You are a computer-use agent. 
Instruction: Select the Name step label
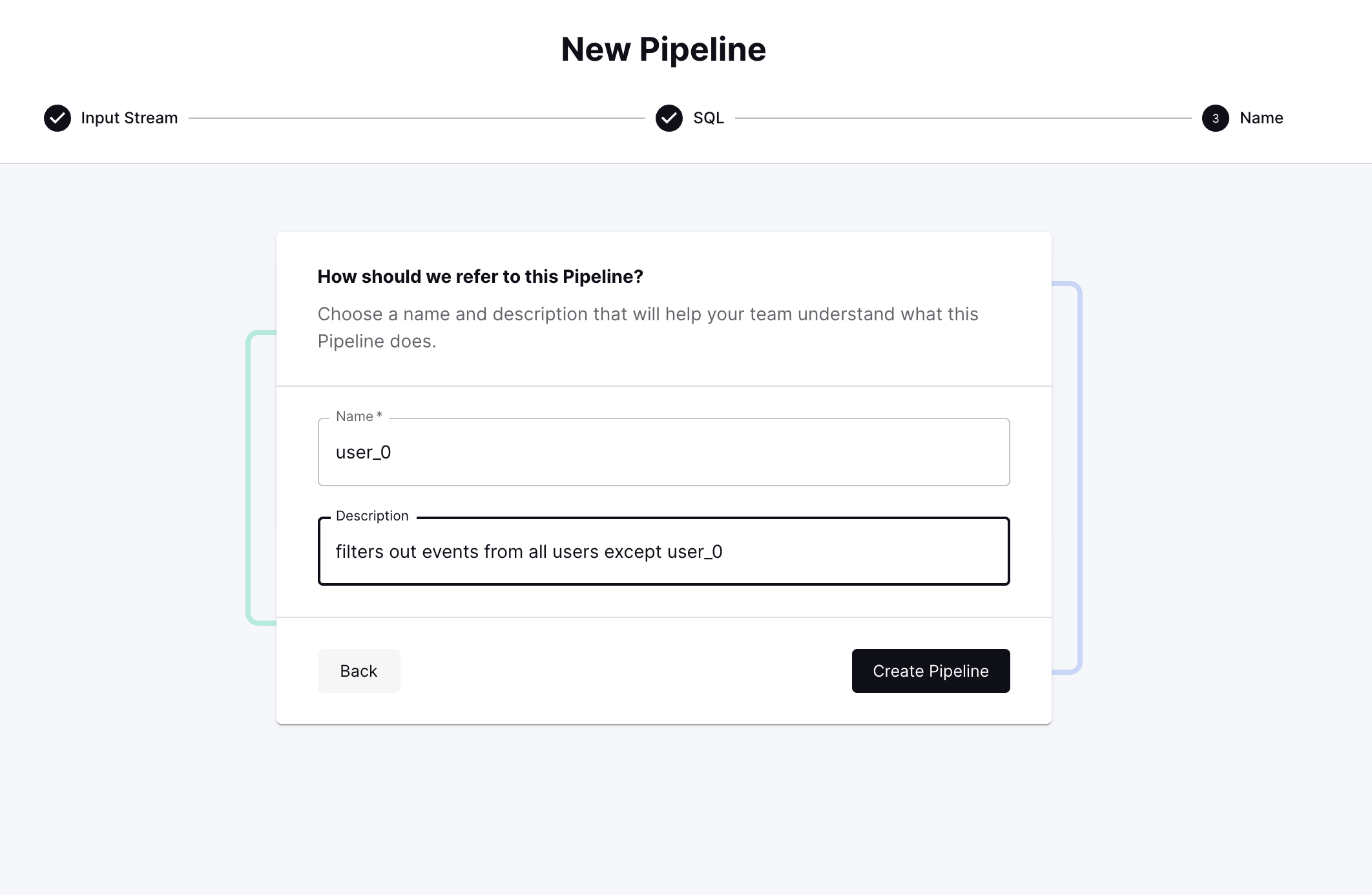pos(1261,118)
